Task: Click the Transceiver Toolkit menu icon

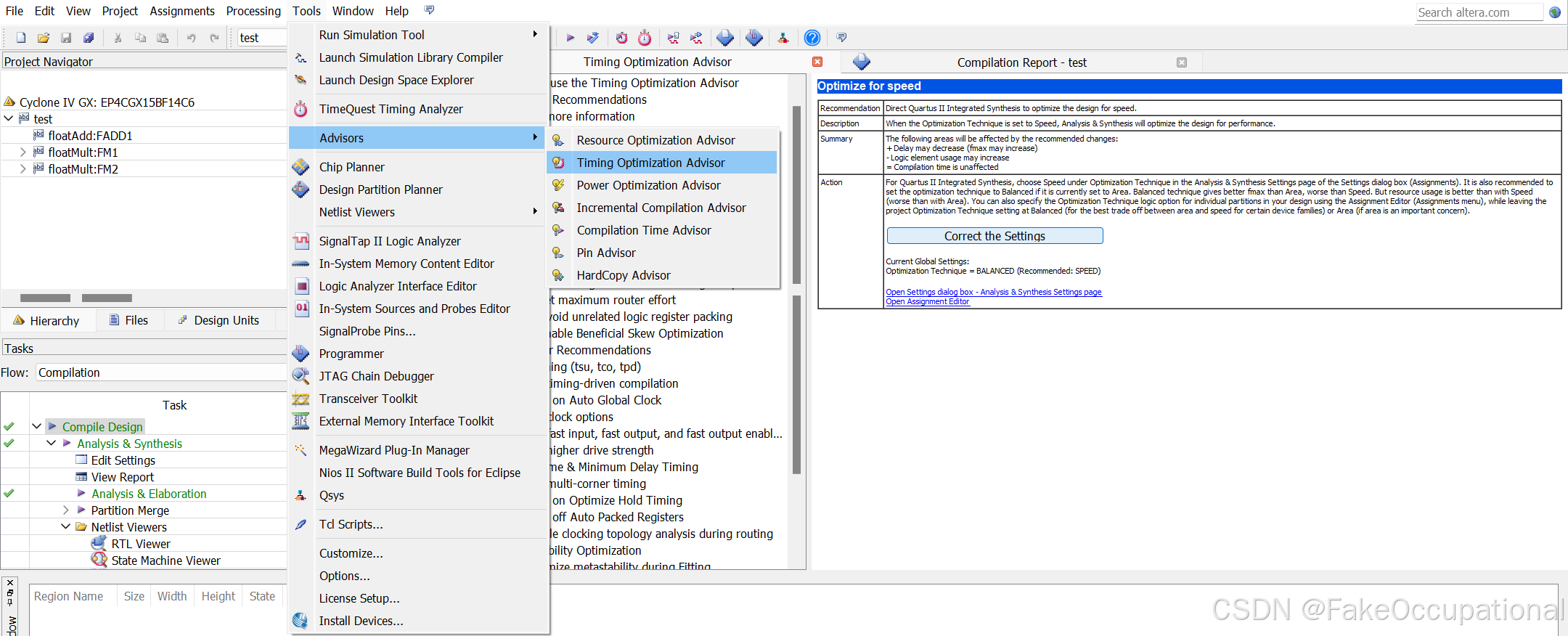Action: [301, 399]
